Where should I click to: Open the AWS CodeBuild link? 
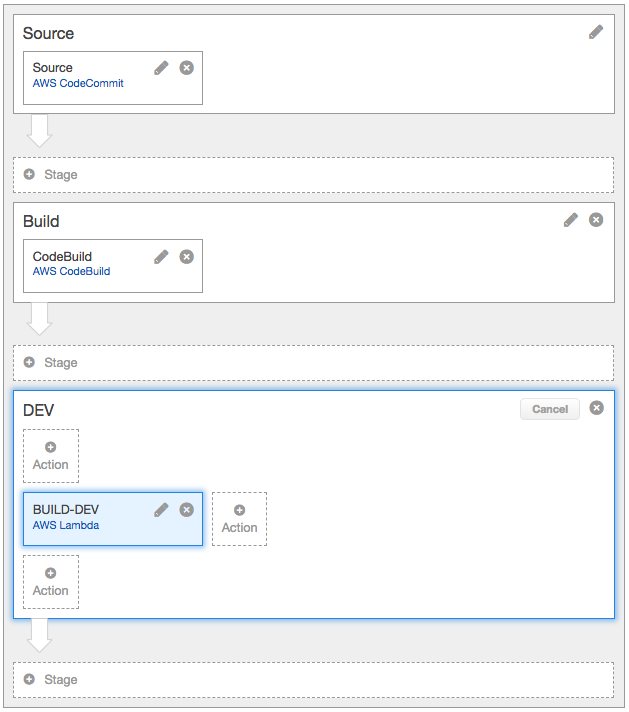(x=71, y=271)
